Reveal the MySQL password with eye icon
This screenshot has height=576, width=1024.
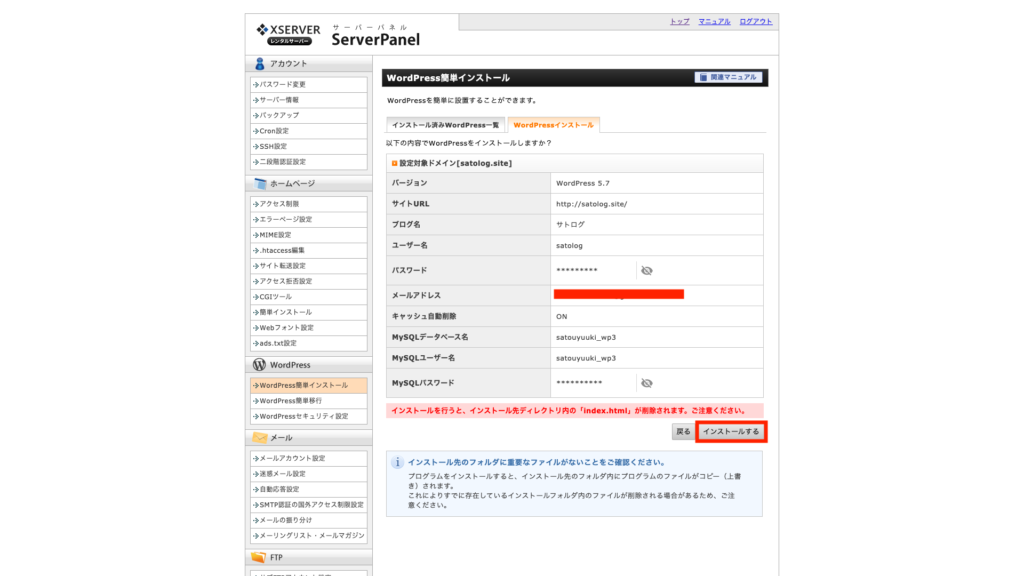[647, 383]
